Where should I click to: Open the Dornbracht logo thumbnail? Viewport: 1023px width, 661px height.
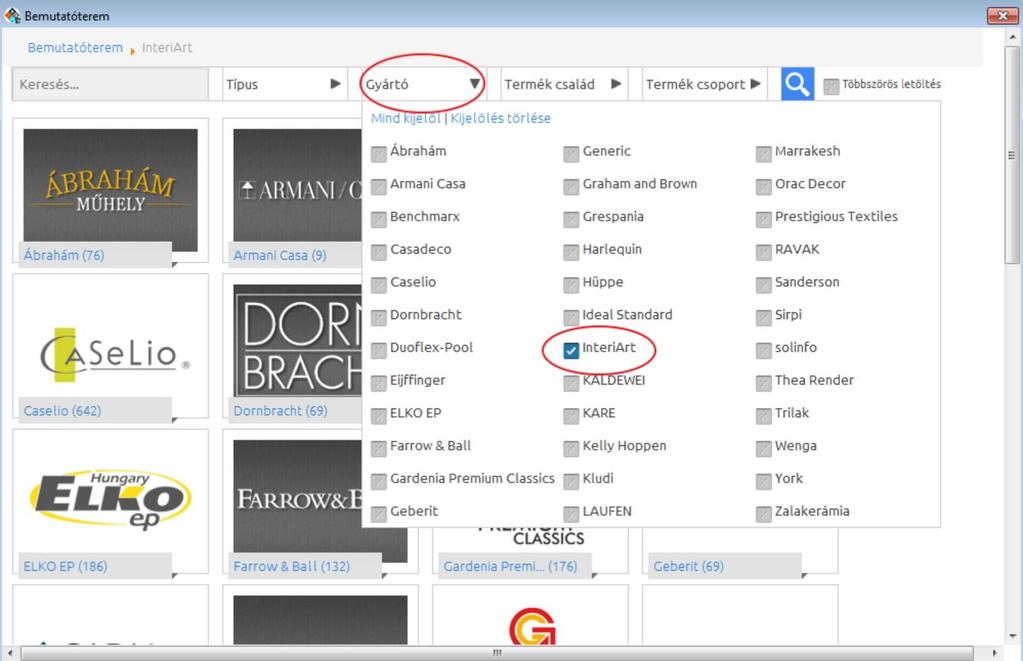coord(298,341)
